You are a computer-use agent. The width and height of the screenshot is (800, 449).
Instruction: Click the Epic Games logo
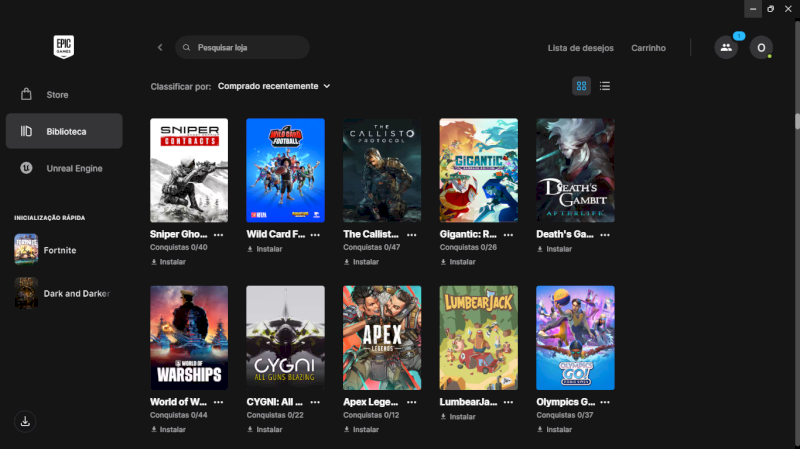65,47
